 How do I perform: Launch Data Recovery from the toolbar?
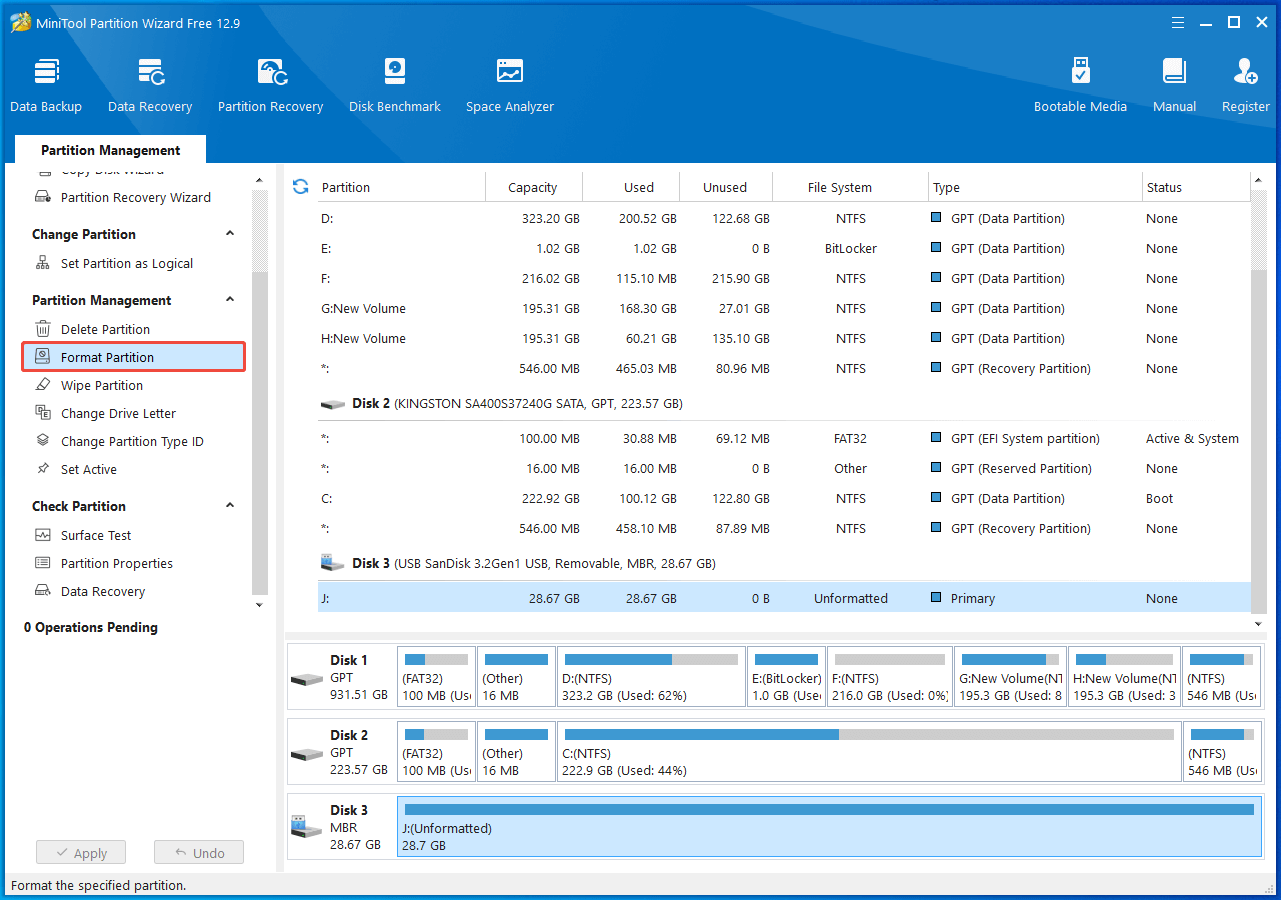click(x=150, y=84)
